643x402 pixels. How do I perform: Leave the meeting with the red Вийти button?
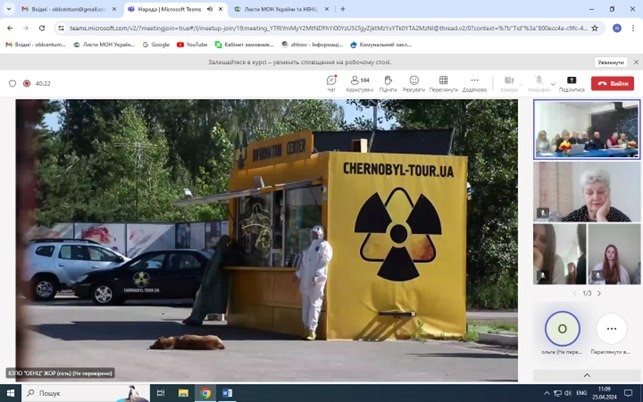click(612, 83)
